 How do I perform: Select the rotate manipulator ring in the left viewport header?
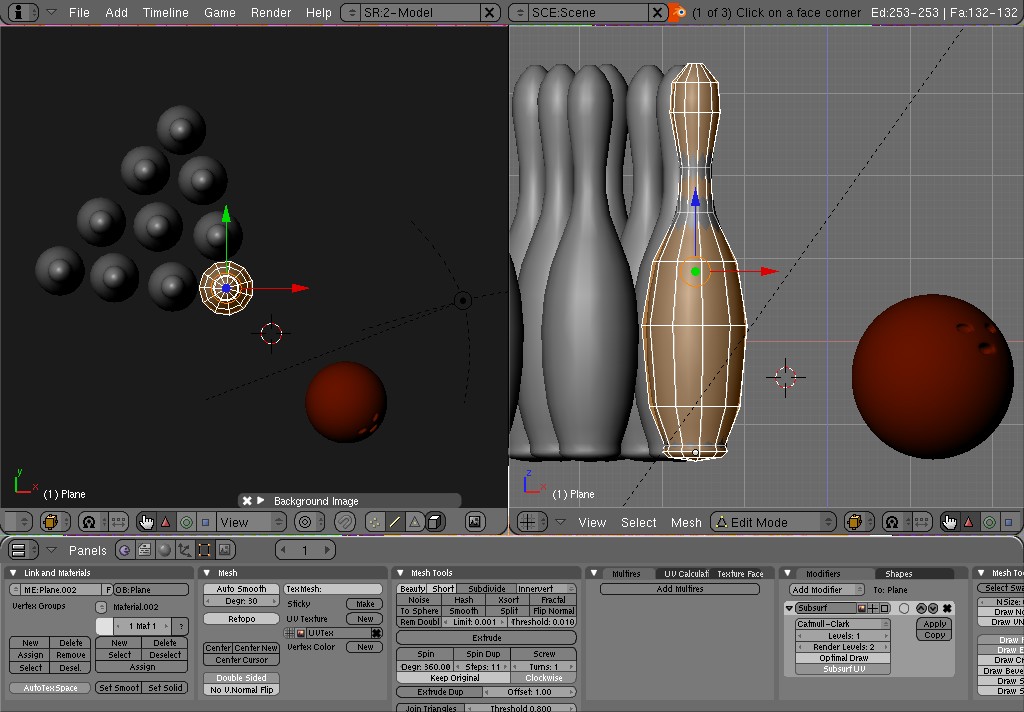coord(186,522)
